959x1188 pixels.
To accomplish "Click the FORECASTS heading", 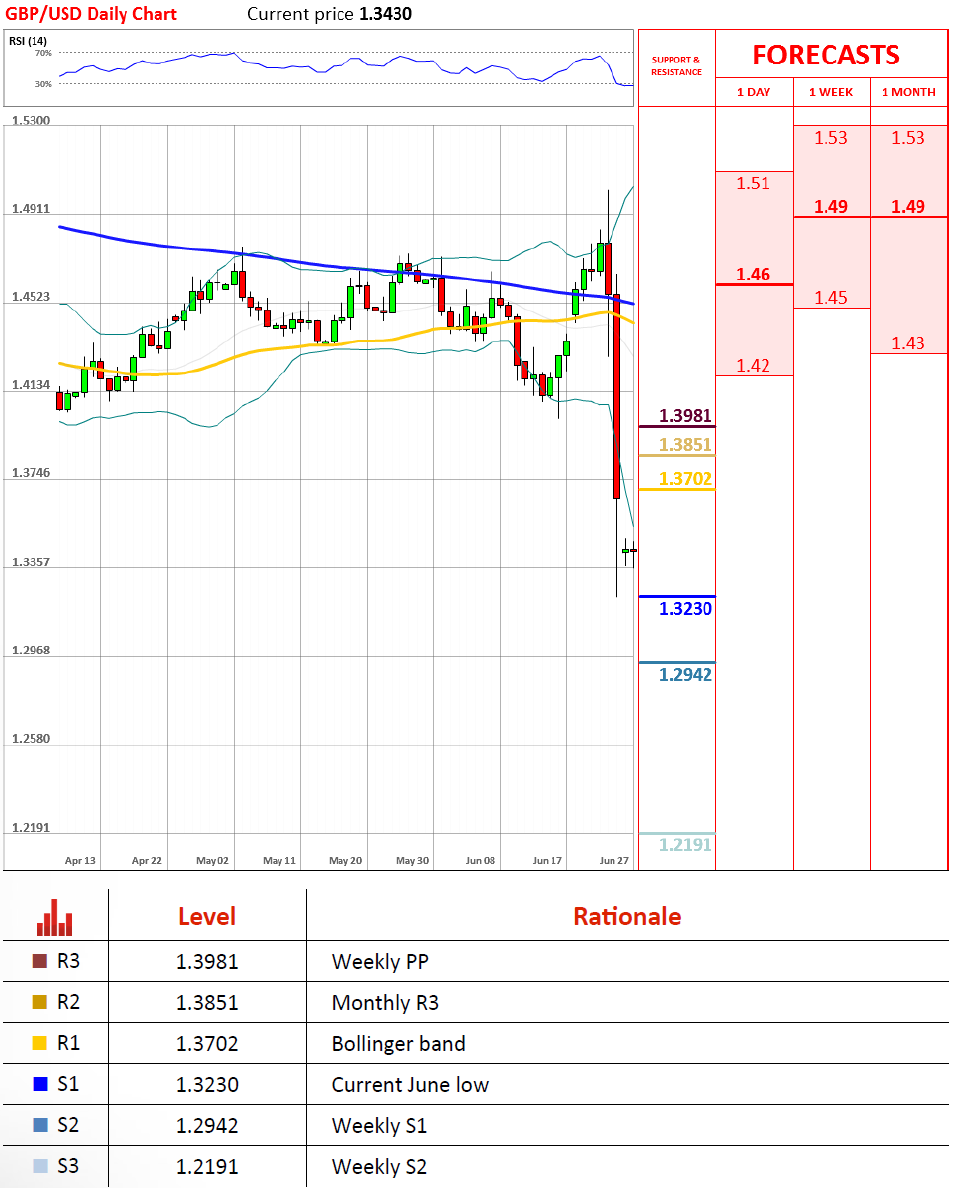I will coord(826,55).
